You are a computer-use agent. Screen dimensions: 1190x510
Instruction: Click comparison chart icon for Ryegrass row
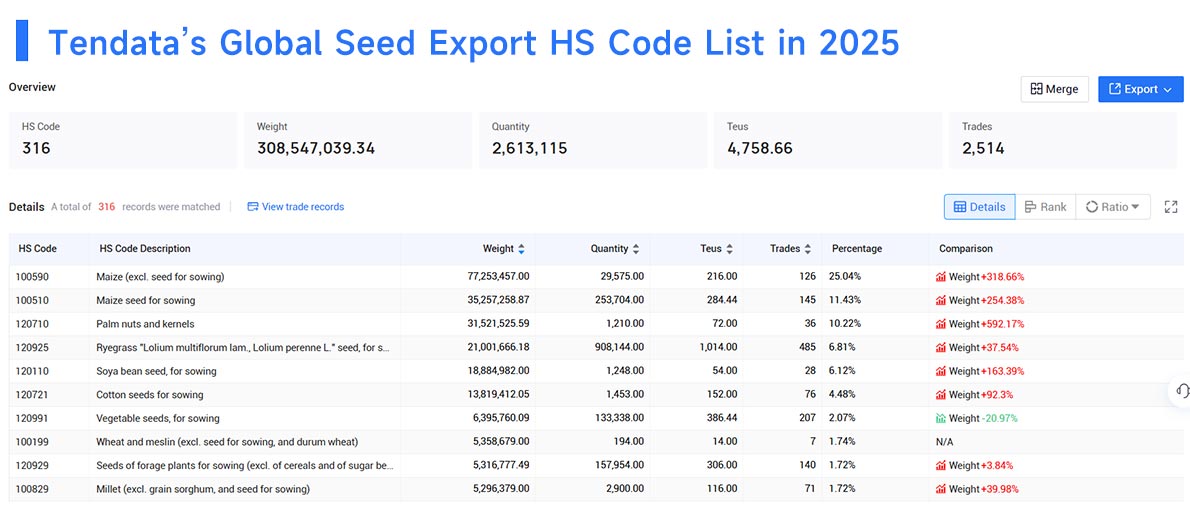(x=941, y=348)
